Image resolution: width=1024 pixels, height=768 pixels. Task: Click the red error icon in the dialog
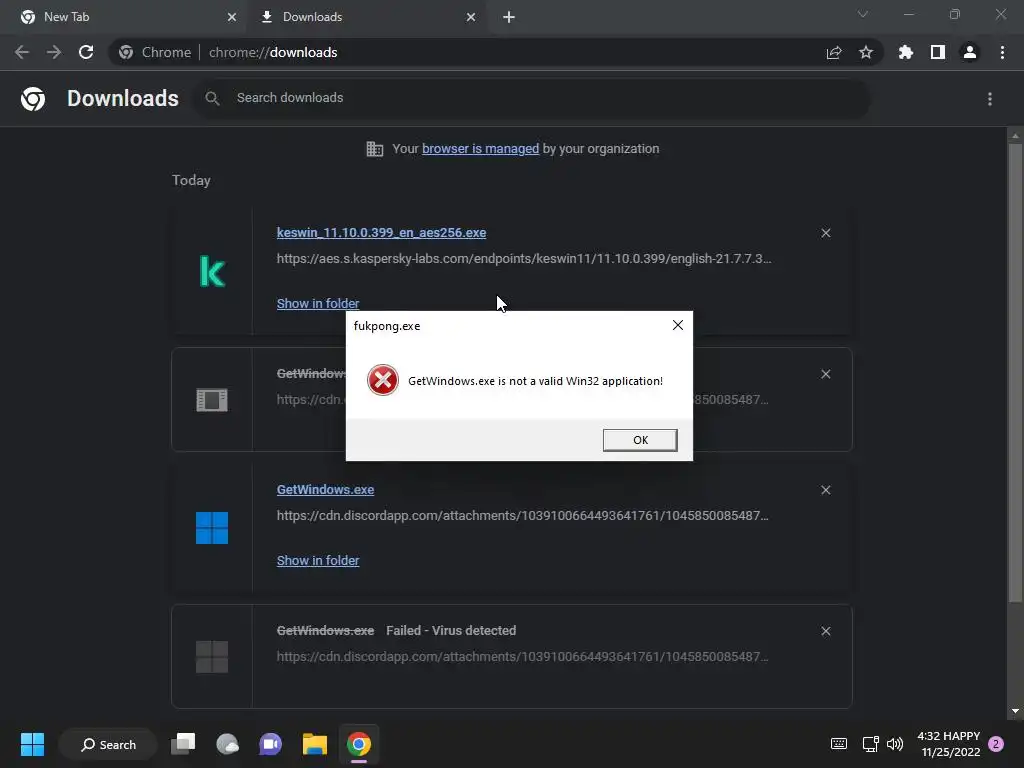click(x=383, y=381)
